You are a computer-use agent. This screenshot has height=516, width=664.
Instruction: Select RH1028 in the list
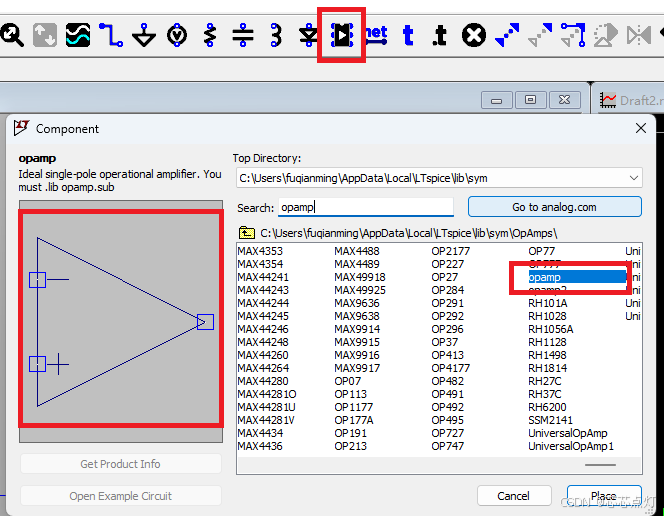click(x=547, y=316)
